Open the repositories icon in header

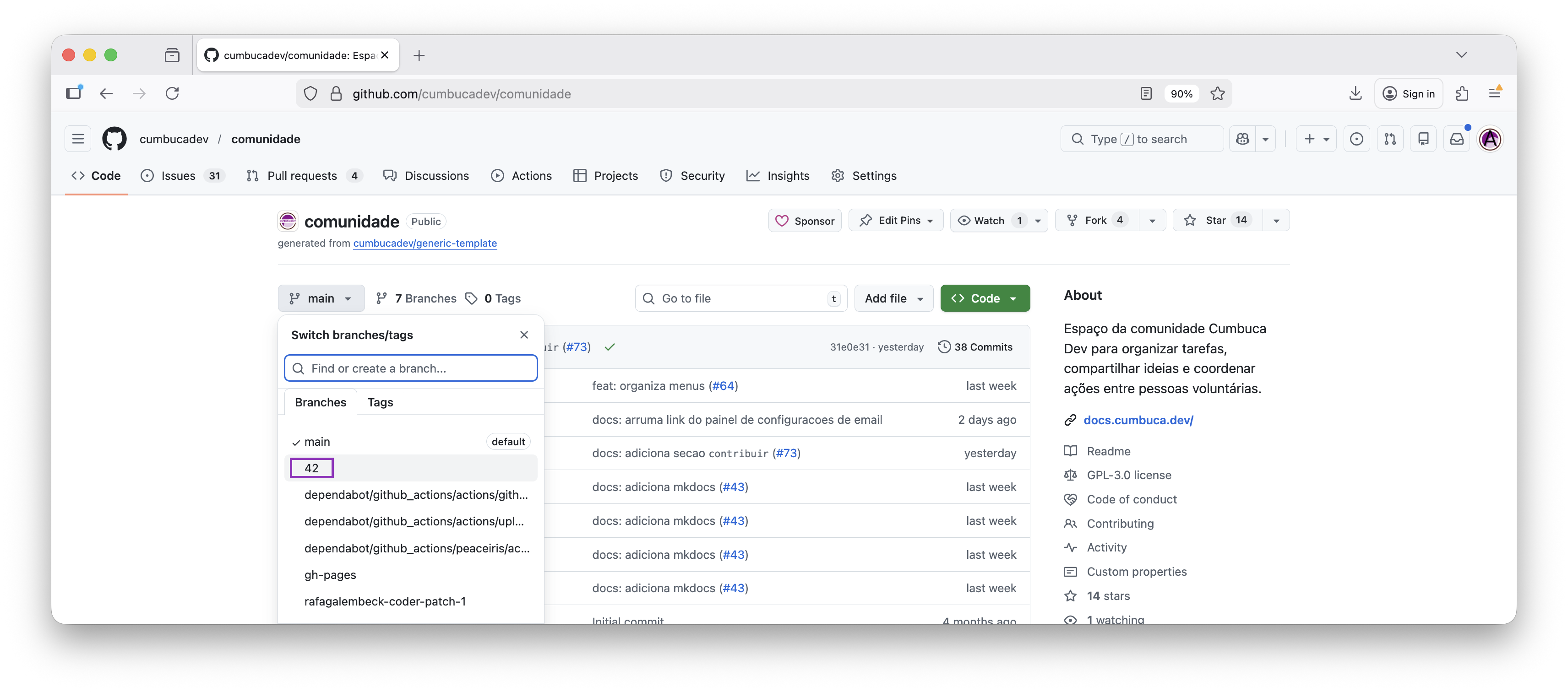click(x=1423, y=139)
